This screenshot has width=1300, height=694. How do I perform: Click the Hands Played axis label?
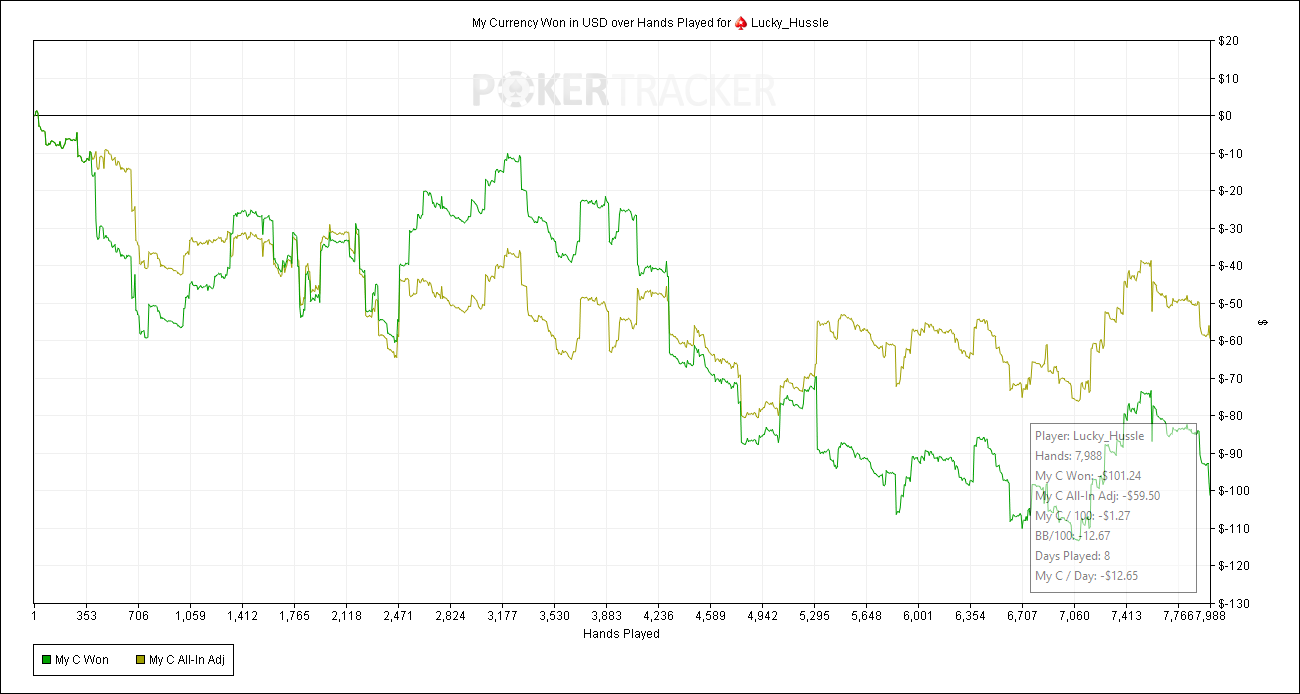(621, 634)
